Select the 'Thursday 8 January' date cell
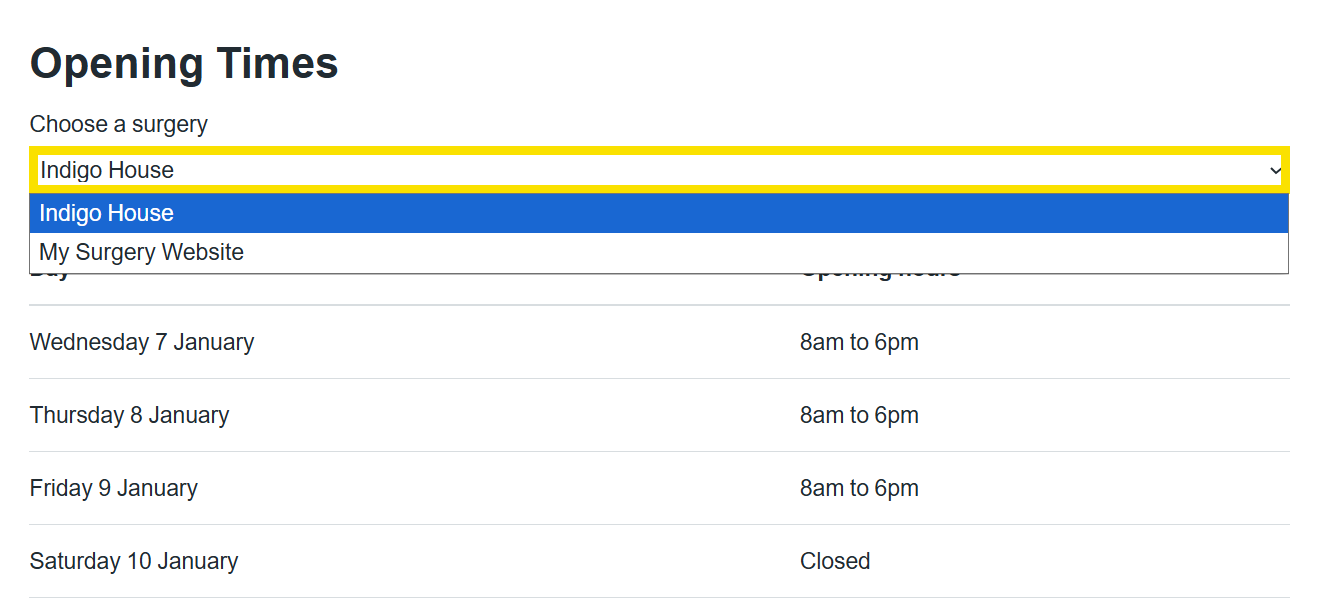The width and height of the screenshot is (1322, 600). (129, 415)
